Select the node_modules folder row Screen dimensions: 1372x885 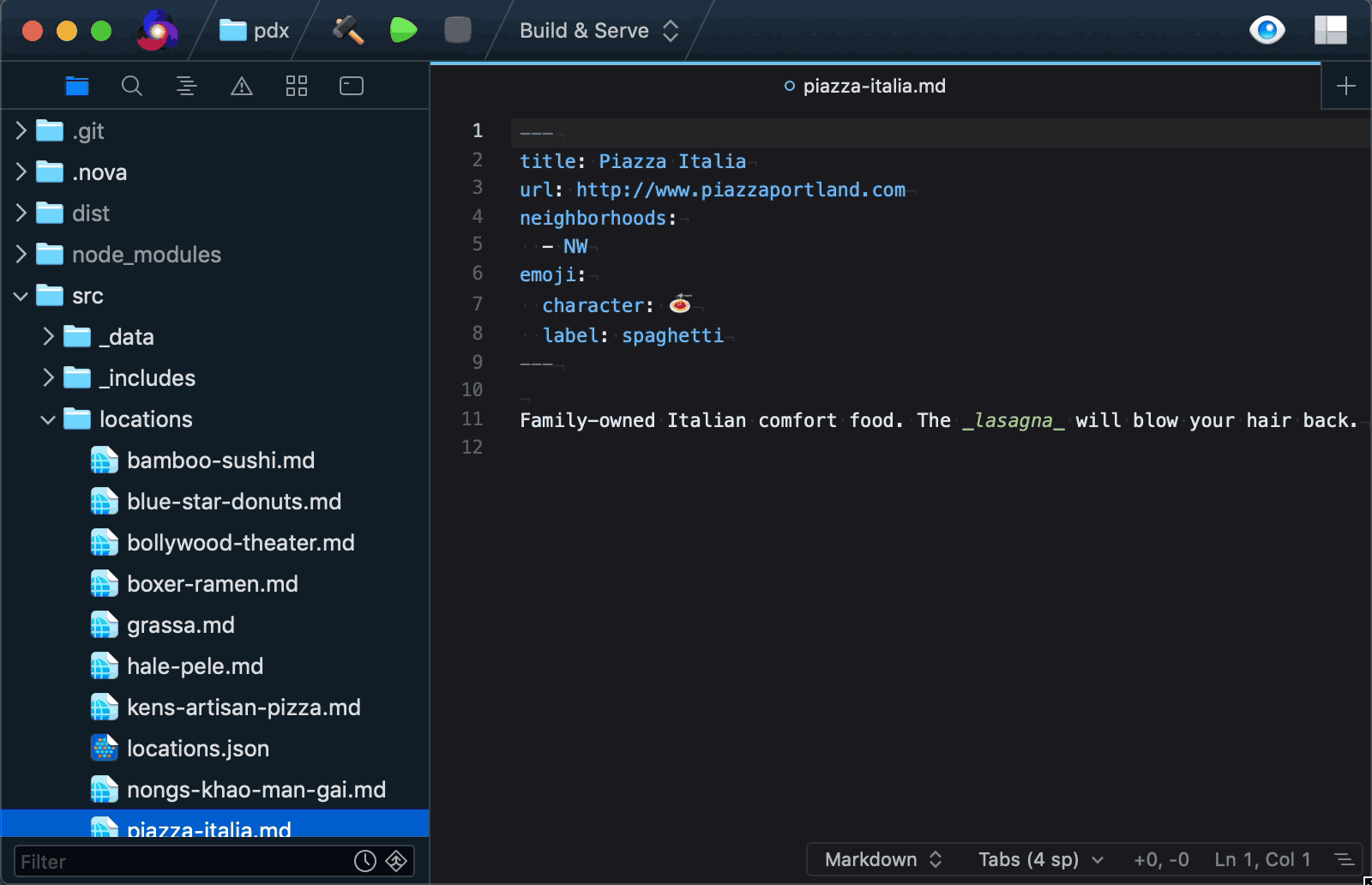point(214,254)
